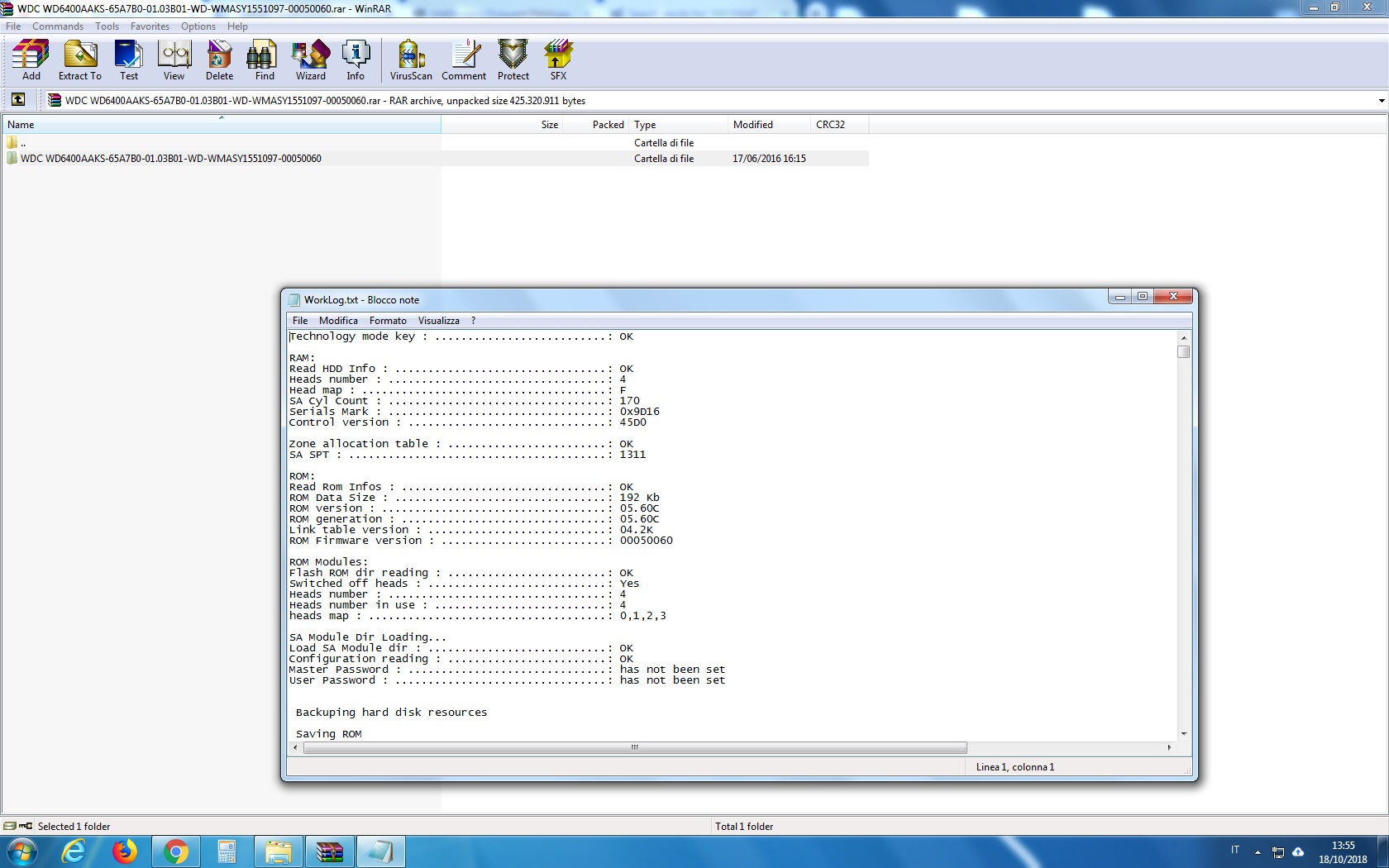Image resolution: width=1389 pixels, height=868 pixels.
Task: Open Calculator from the taskbar
Action: tap(227, 851)
